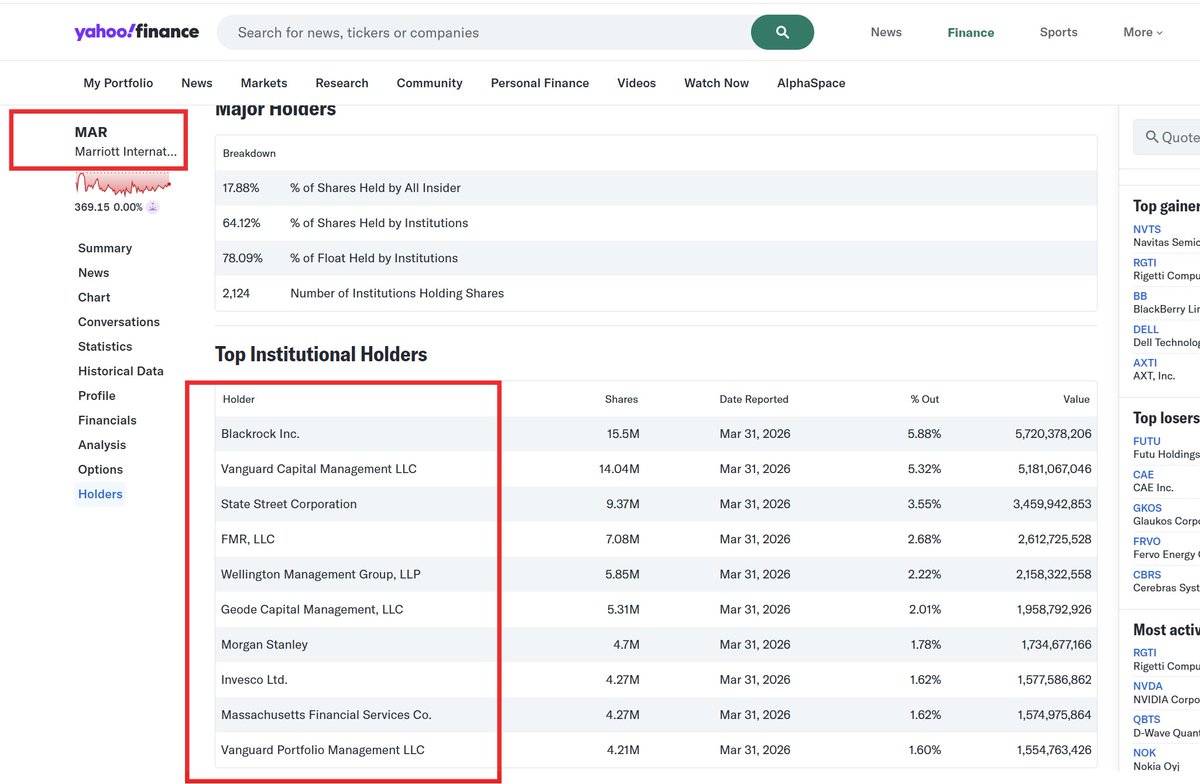
Task: Open the News link in top bar
Action: pos(886,32)
